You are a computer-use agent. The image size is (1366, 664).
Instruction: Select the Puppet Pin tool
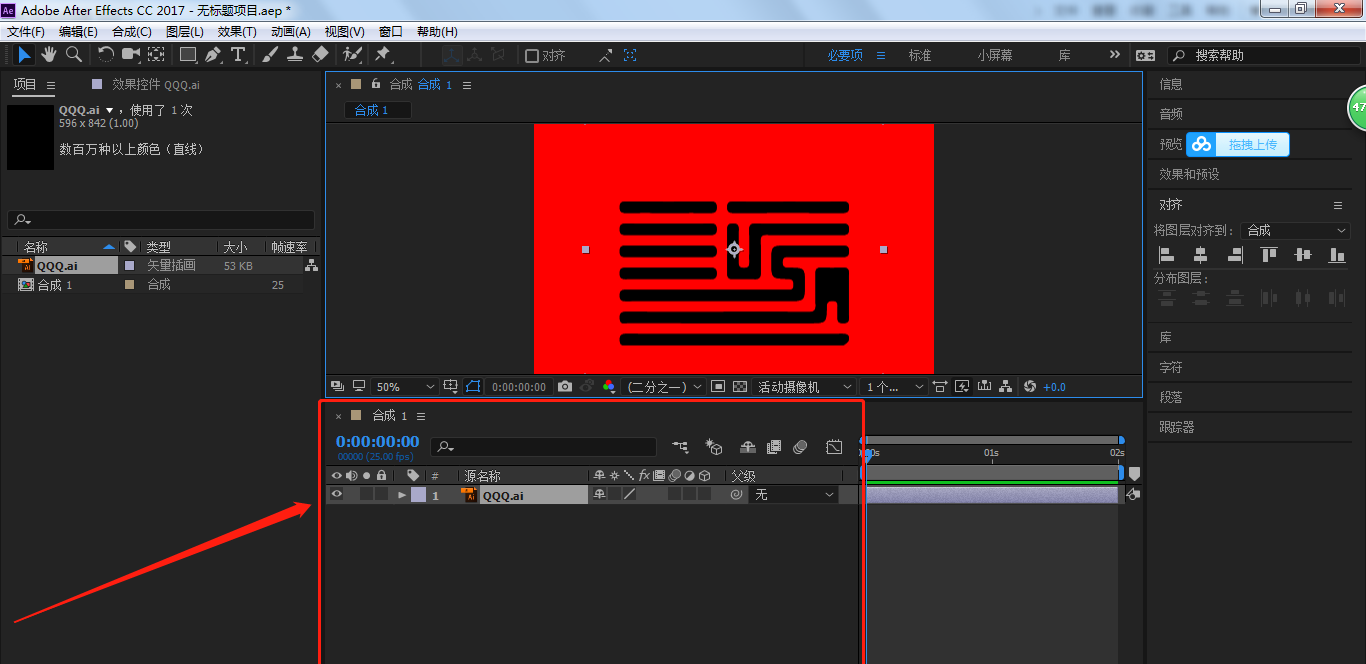(x=383, y=55)
